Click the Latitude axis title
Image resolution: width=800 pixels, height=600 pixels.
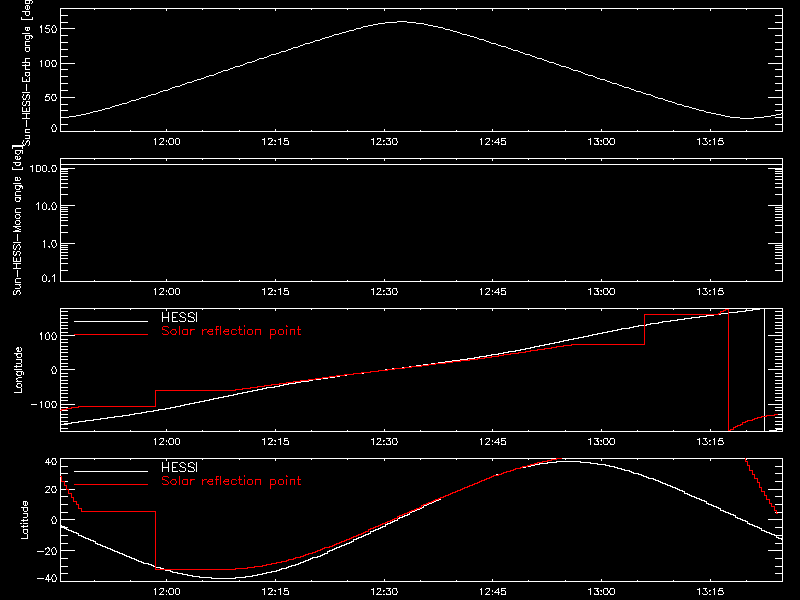coord(24,520)
